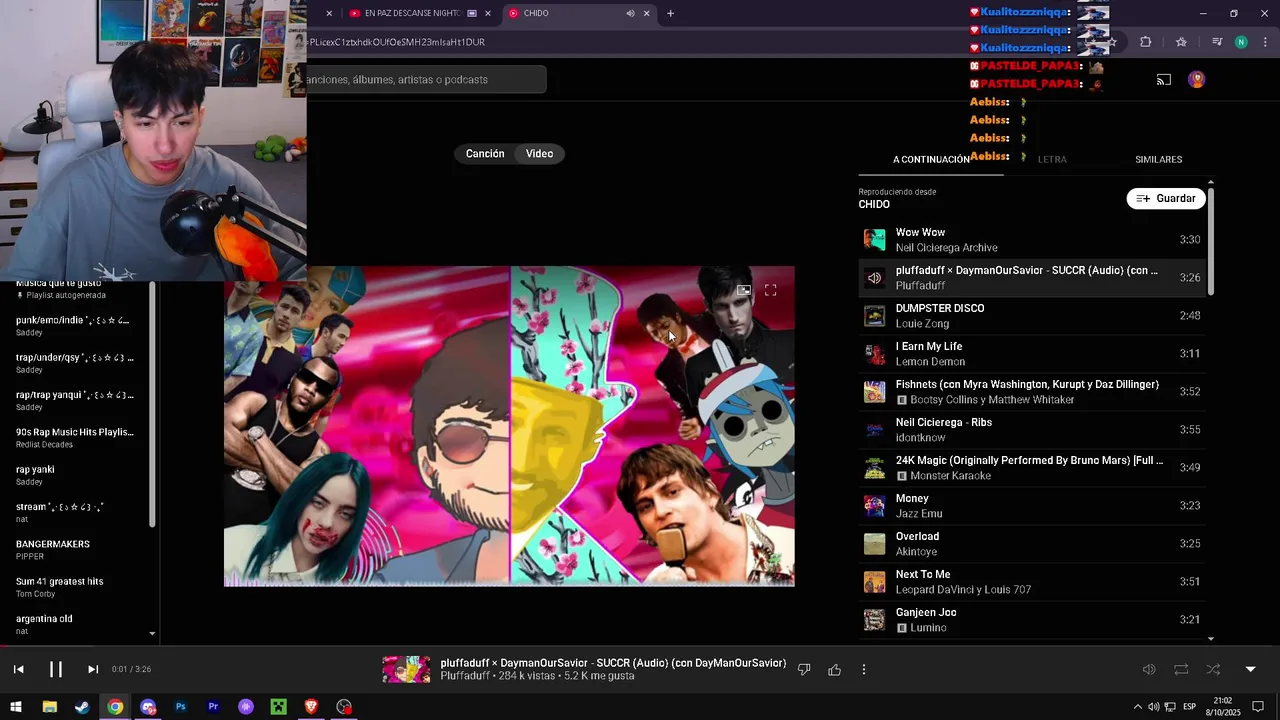Select Neil Cicierega - Ribs track
Image resolution: width=1280 pixels, height=720 pixels.
click(x=1032, y=430)
